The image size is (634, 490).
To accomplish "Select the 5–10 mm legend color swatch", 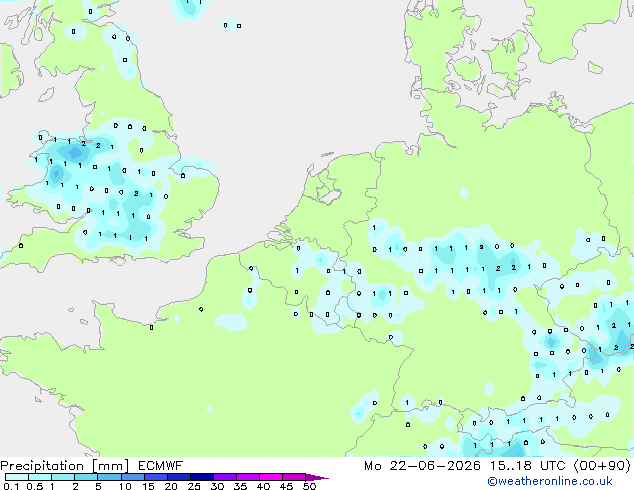I will click(109, 477).
